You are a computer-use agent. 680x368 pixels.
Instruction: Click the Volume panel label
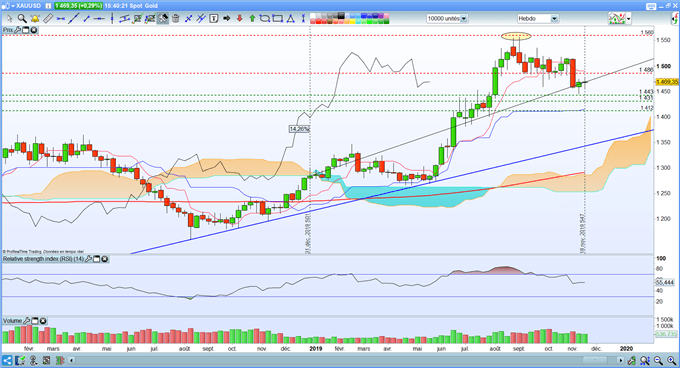click(13, 321)
